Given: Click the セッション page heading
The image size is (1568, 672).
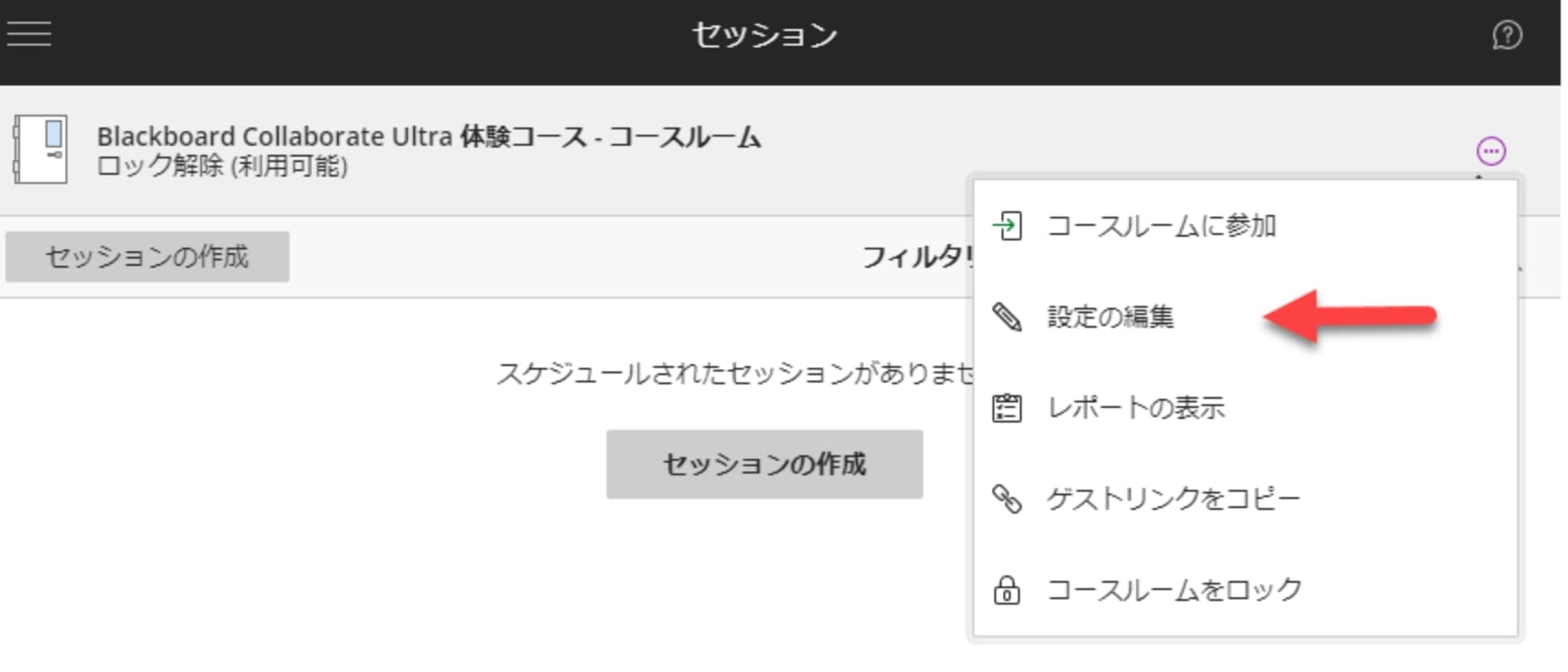Looking at the screenshot, I should (765, 36).
